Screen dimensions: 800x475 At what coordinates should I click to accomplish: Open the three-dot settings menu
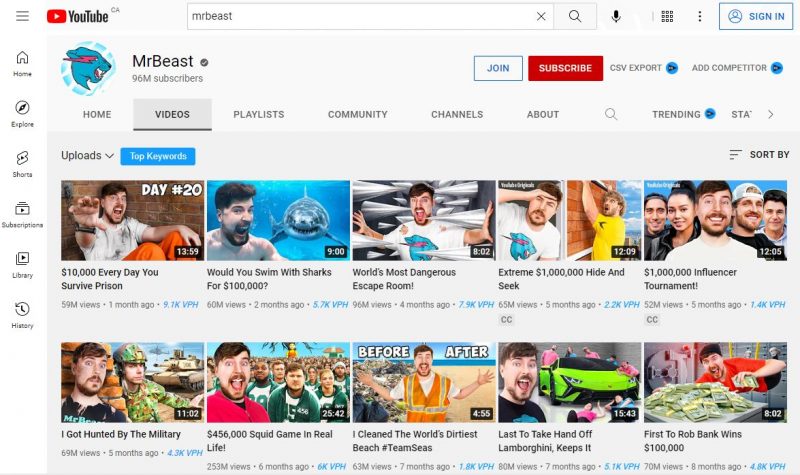699,16
